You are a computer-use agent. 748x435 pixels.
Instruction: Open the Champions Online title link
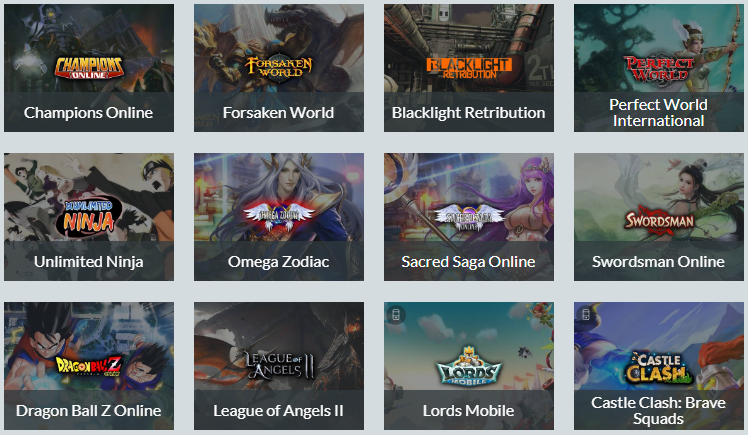(x=89, y=113)
